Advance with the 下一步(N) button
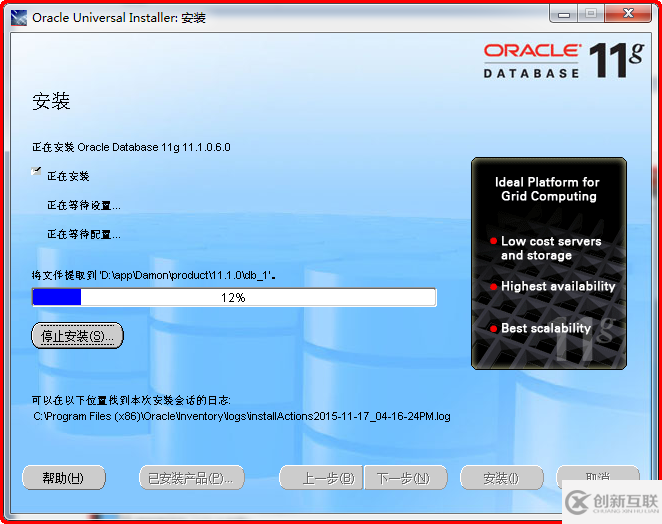 click(x=405, y=478)
